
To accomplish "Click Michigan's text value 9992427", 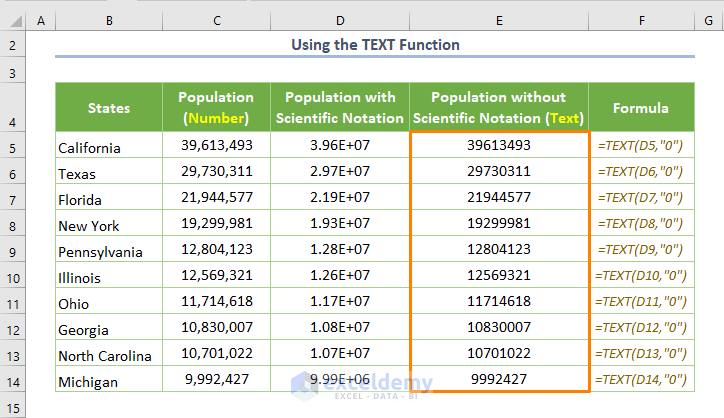I will (x=499, y=380).
